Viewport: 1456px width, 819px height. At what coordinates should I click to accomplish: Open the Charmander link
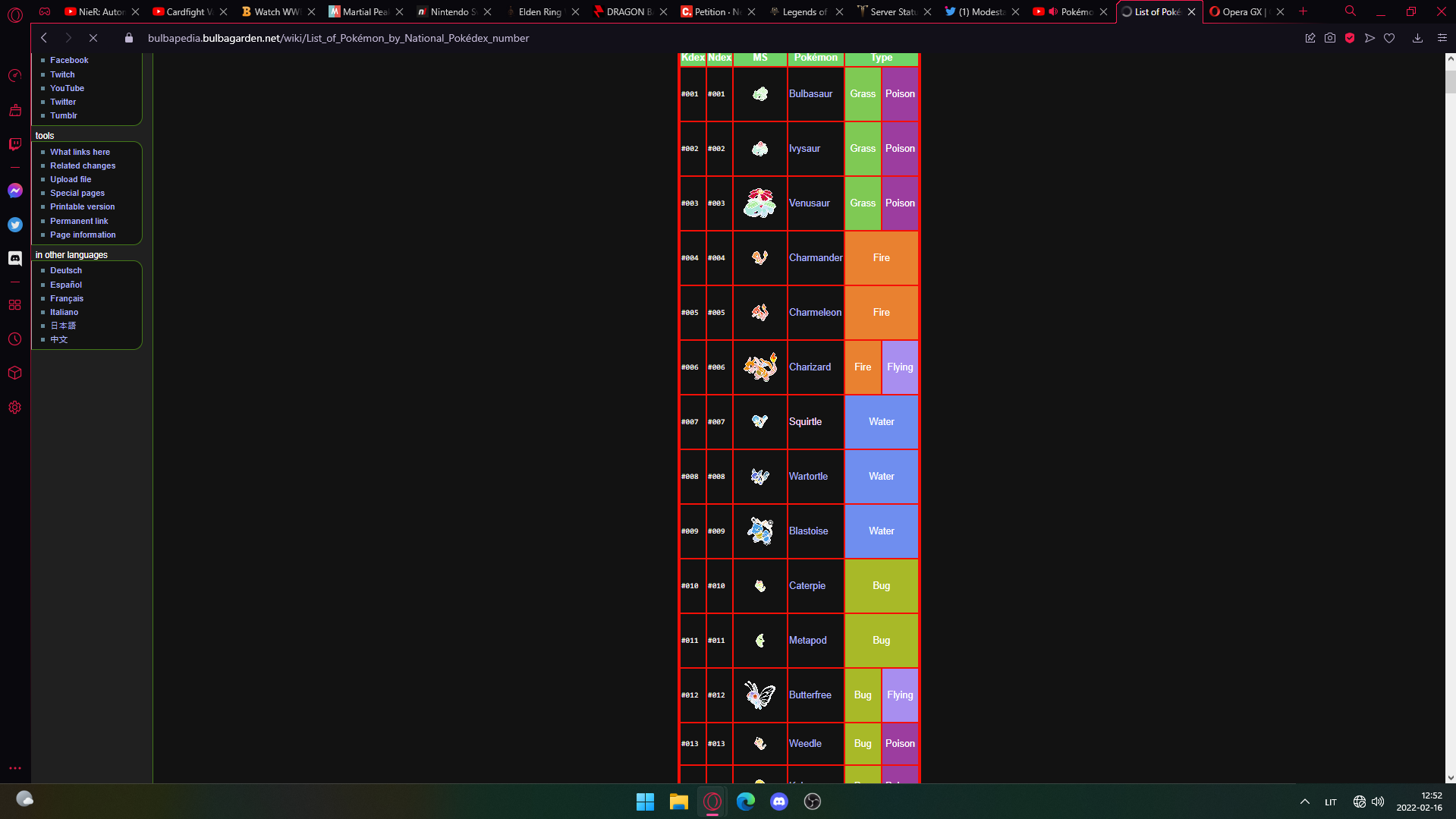pos(816,258)
